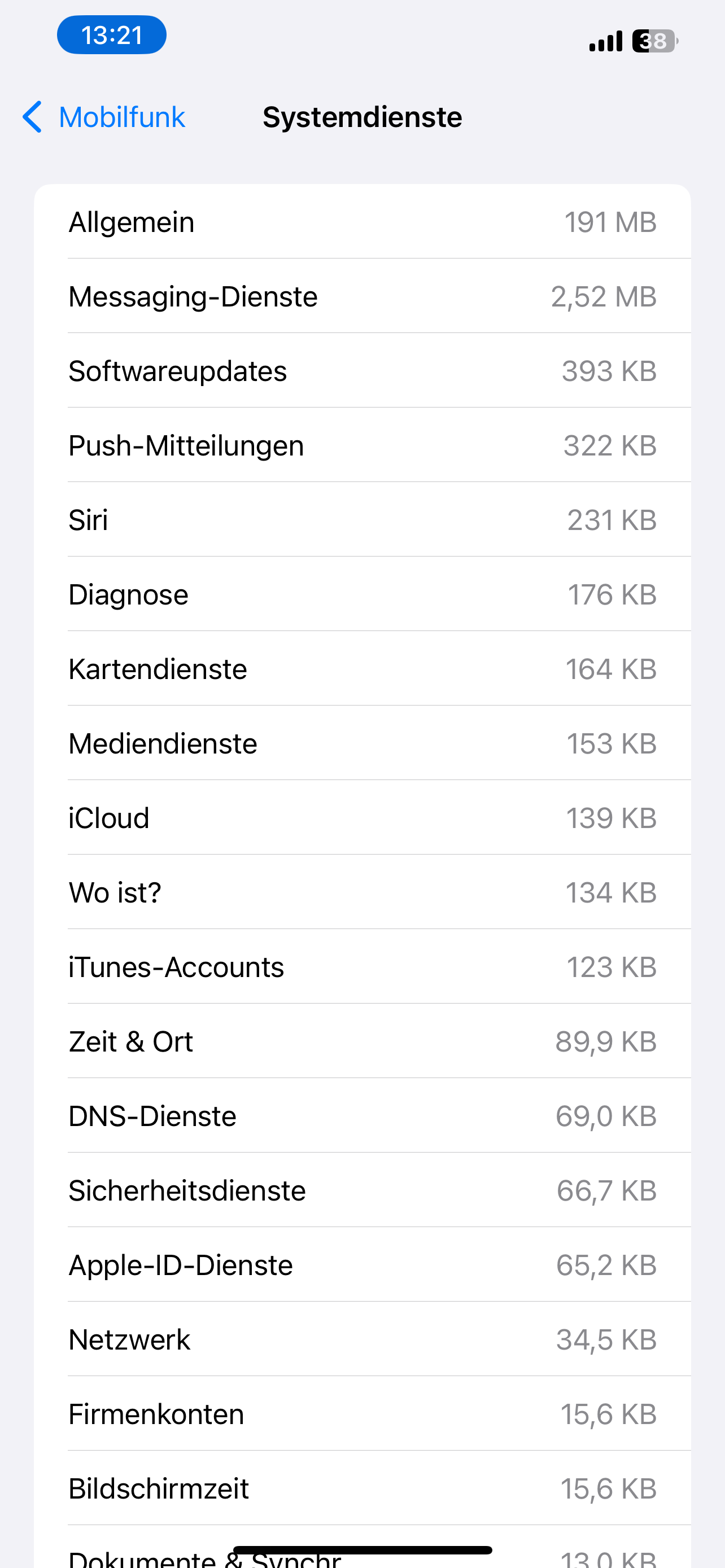Select the Siri row

[x=362, y=520]
